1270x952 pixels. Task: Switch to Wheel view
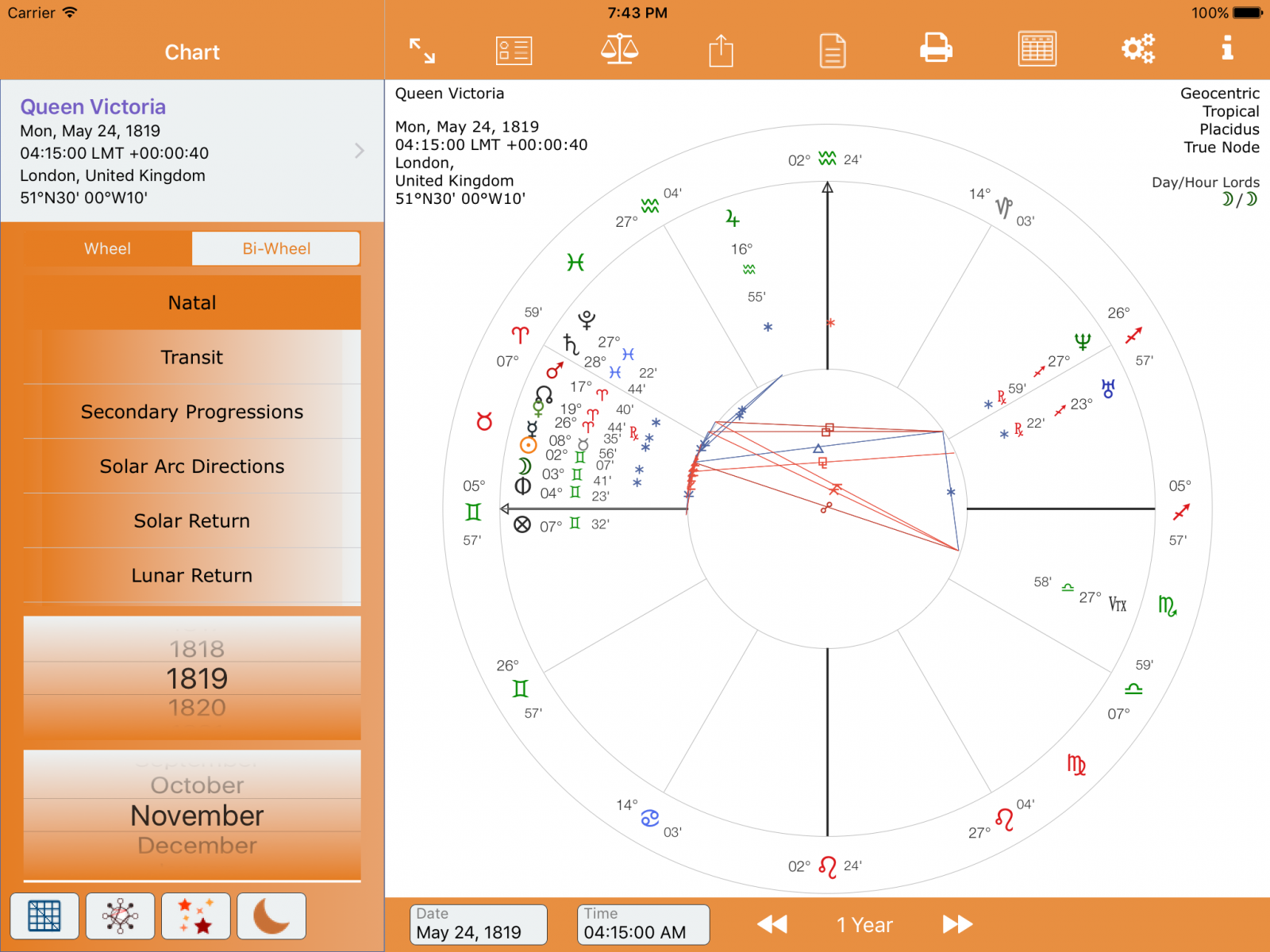(107, 248)
